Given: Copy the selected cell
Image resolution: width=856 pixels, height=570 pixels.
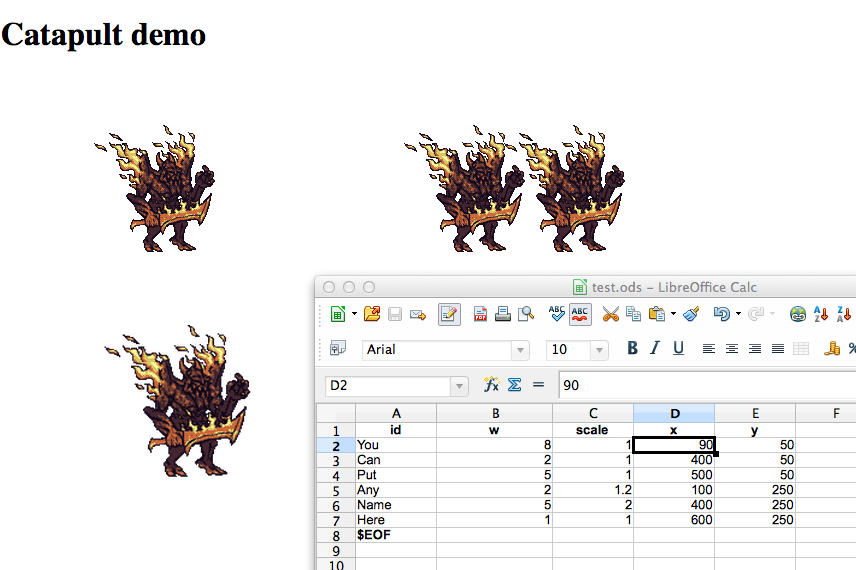Looking at the screenshot, I should click(x=633, y=314).
